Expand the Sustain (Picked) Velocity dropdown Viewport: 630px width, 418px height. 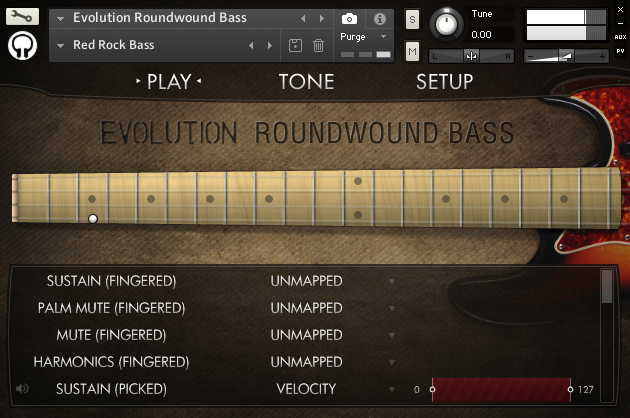point(392,389)
